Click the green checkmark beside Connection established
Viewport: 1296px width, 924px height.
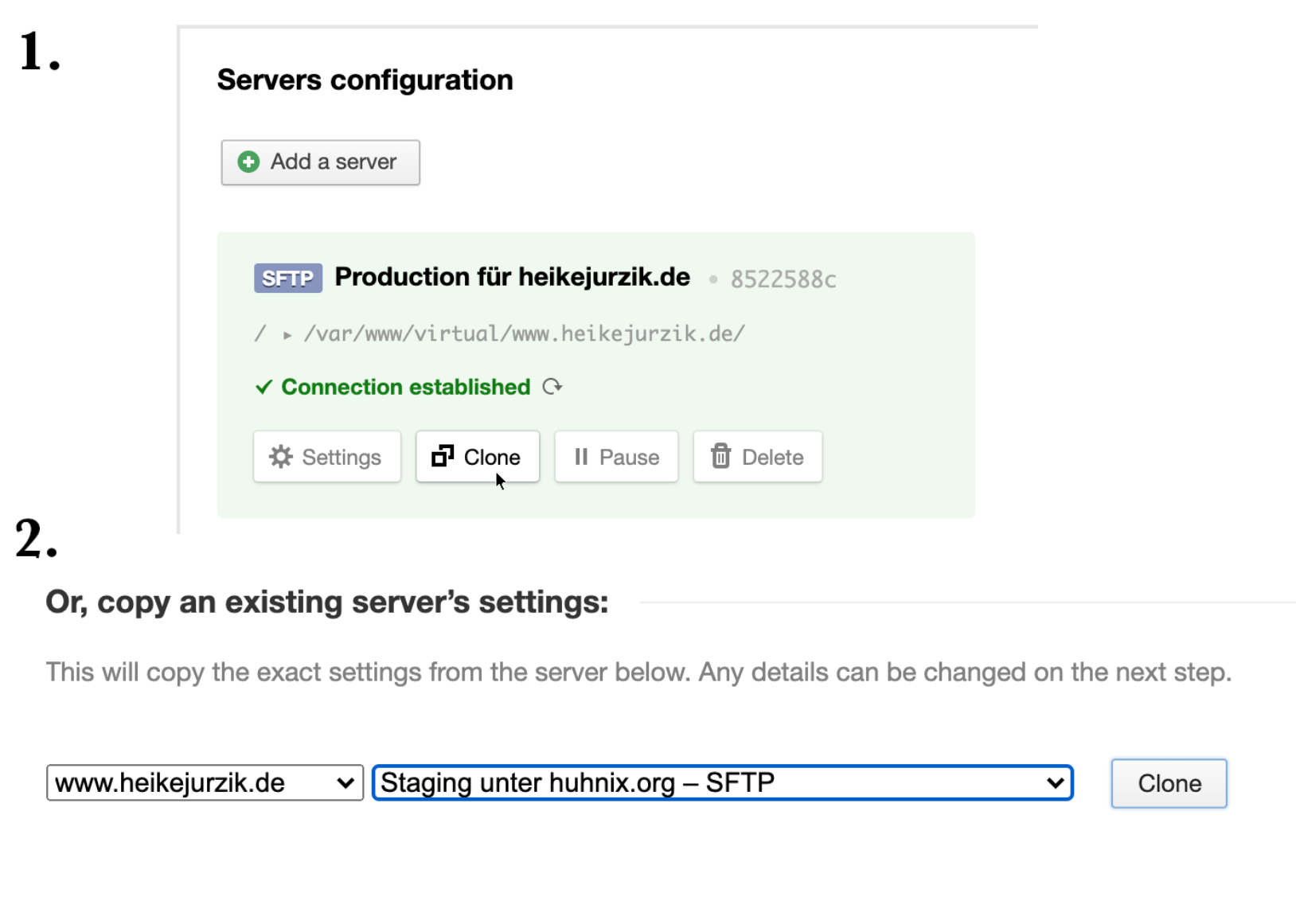click(263, 387)
